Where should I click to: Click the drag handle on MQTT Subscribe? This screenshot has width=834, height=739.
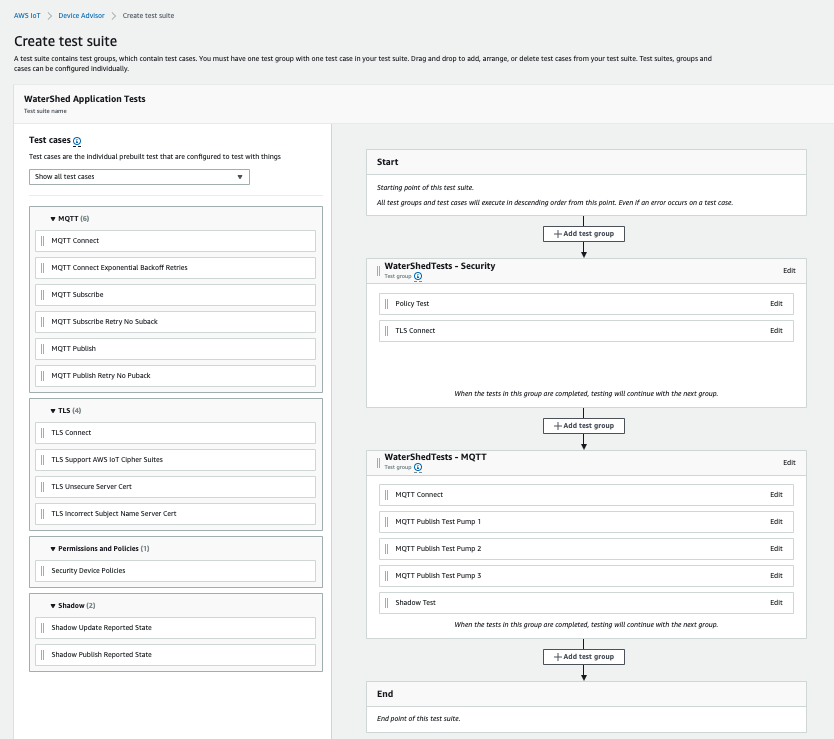tap(42, 294)
